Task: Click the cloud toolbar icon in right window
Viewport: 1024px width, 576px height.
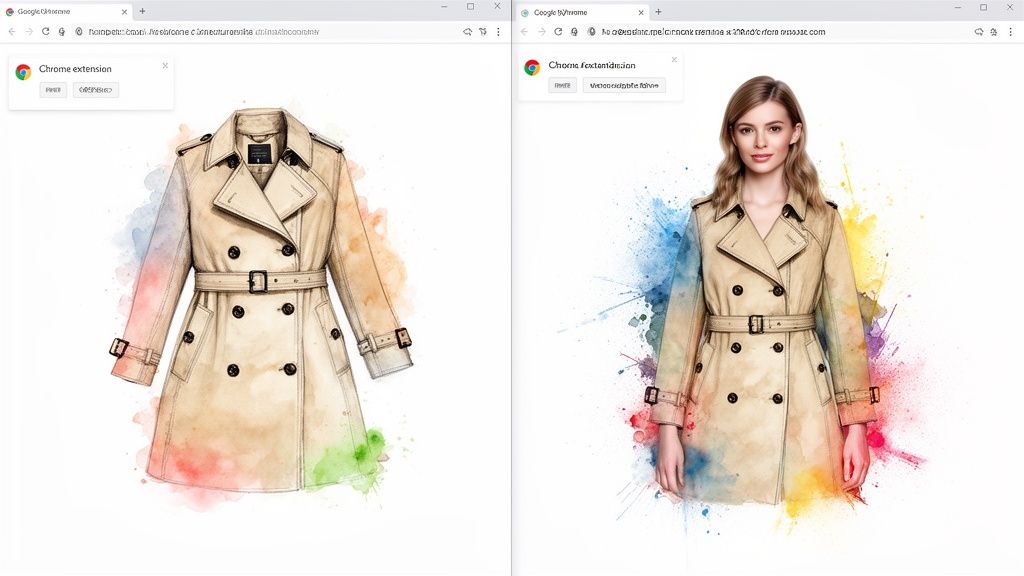Action: (x=979, y=31)
